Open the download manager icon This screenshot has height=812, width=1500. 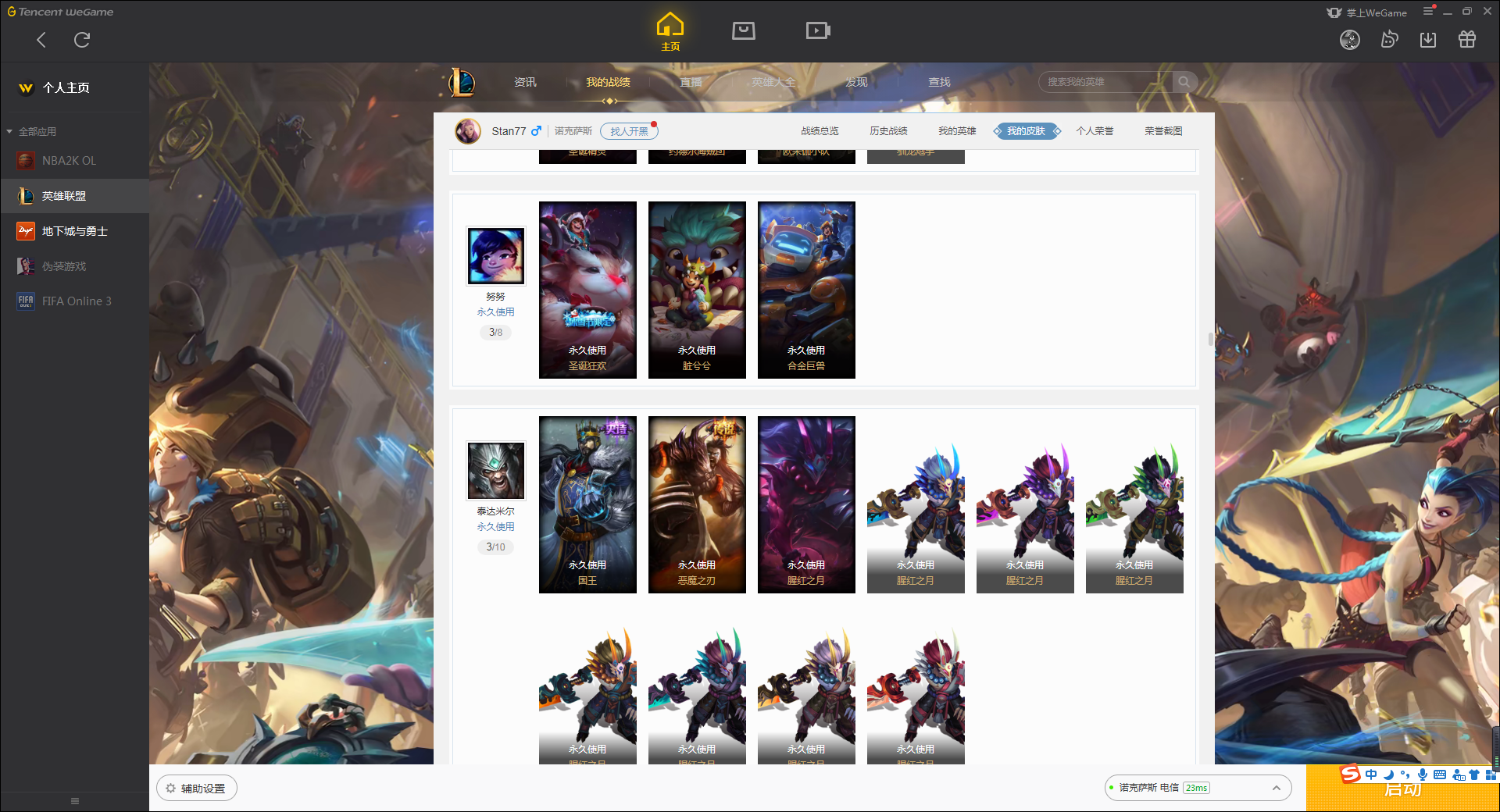click(1428, 40)
